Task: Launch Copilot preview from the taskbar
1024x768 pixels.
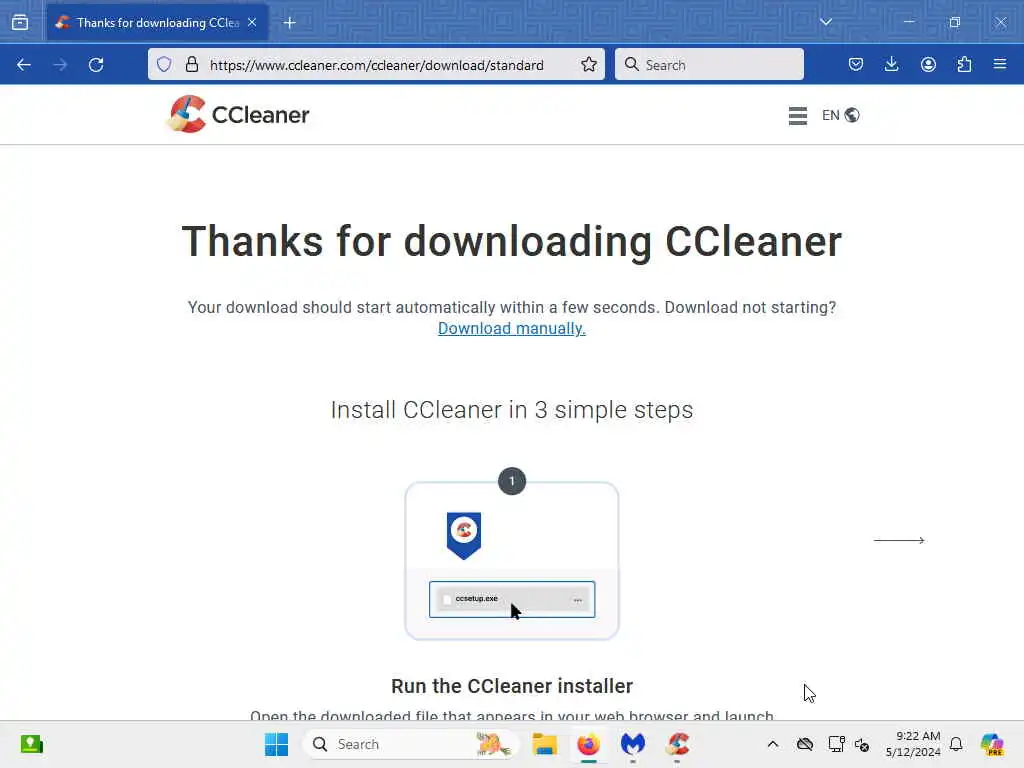Action: point(992,744)
